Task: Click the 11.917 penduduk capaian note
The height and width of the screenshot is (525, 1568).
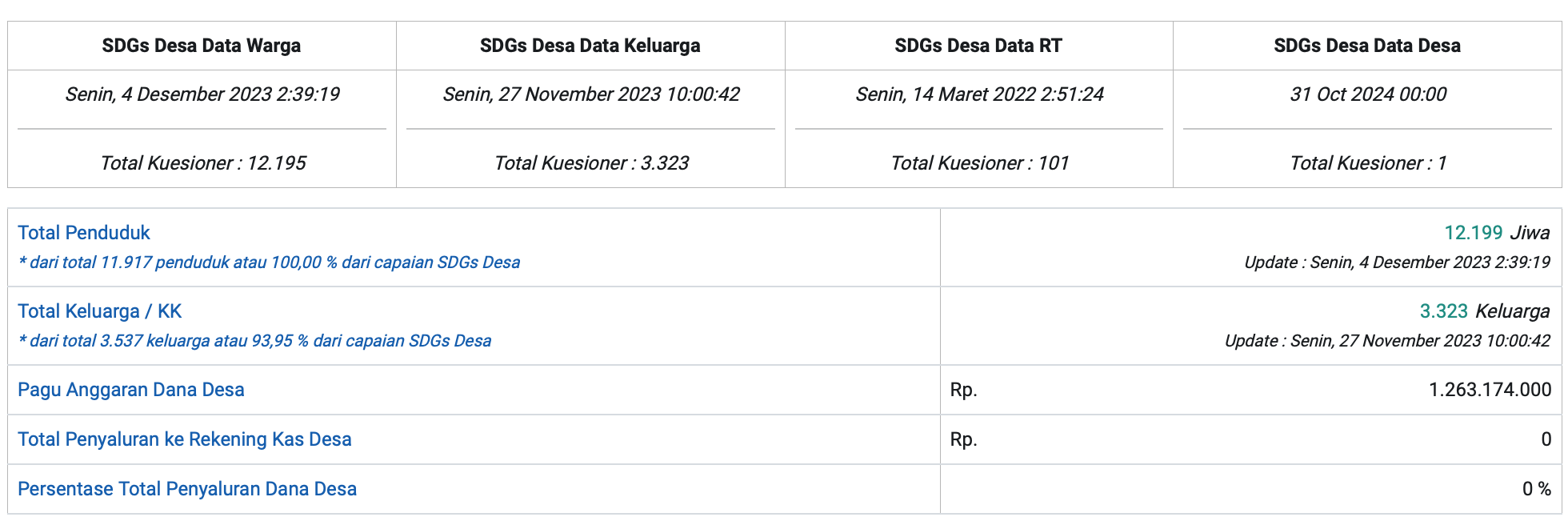Action: 269,262
